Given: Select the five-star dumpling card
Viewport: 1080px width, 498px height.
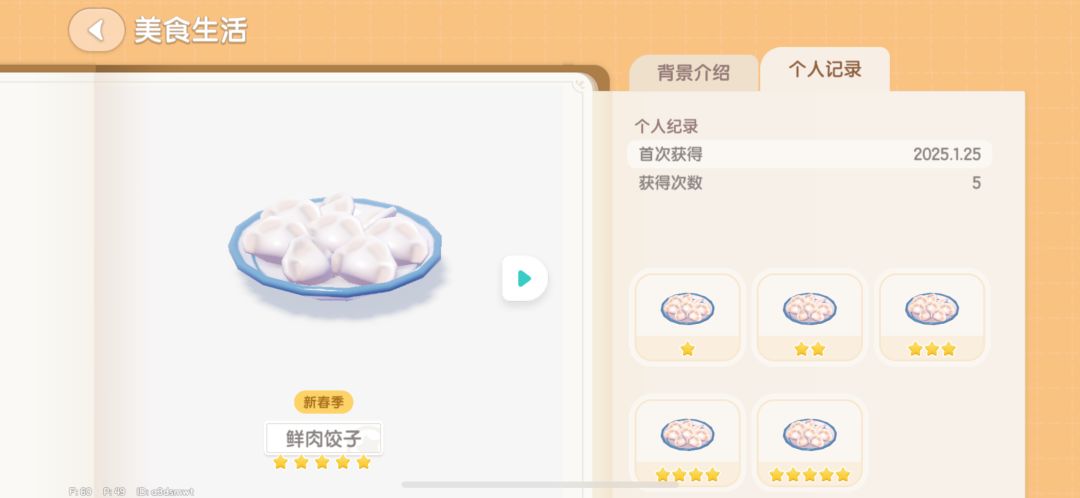Looking at the screenshot, I should (809, 444).
